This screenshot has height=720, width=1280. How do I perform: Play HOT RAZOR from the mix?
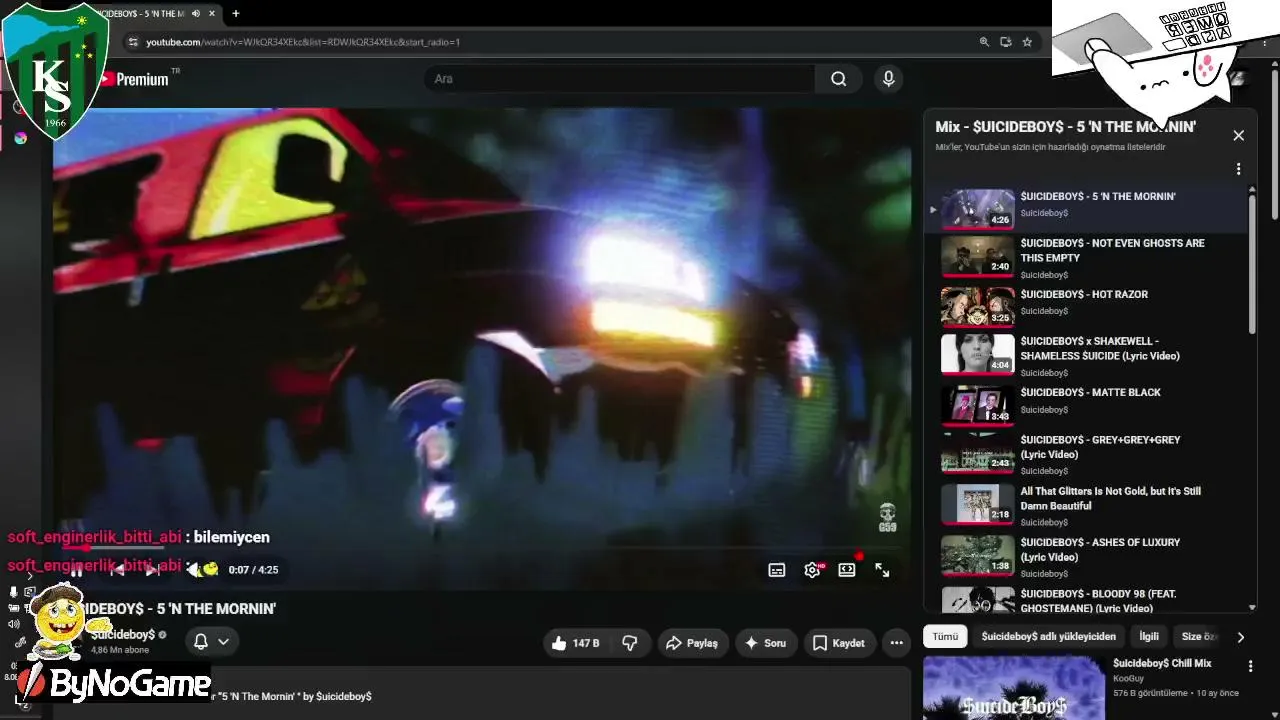[1086, 306]
